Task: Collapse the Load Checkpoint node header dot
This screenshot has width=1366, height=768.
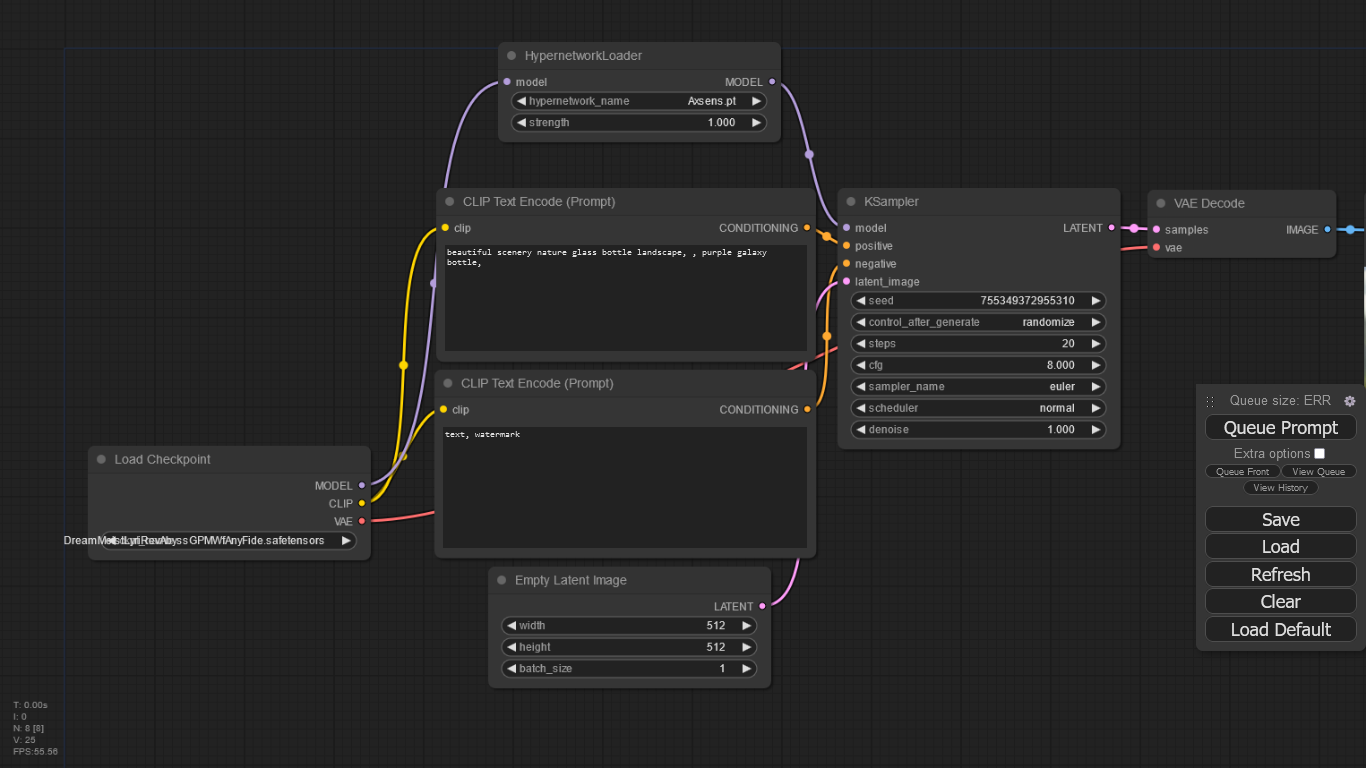Action: point(99,459)
